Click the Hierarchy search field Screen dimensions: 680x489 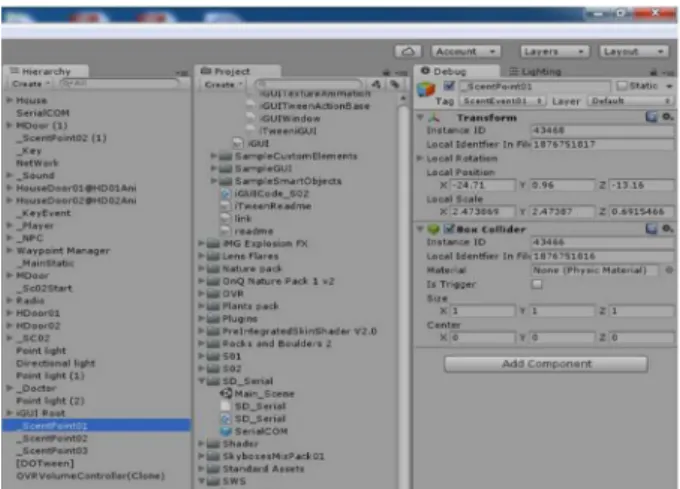119,83
